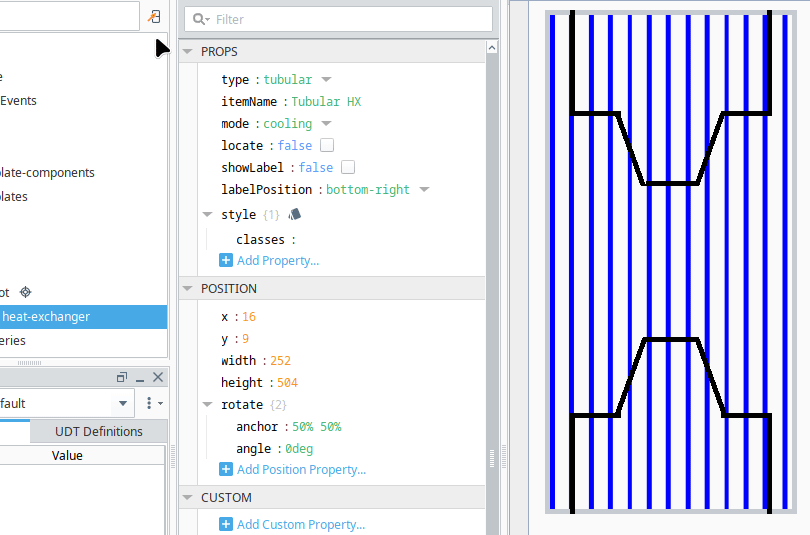Restore the tag browser panel via the float icon

pos(121,377)
